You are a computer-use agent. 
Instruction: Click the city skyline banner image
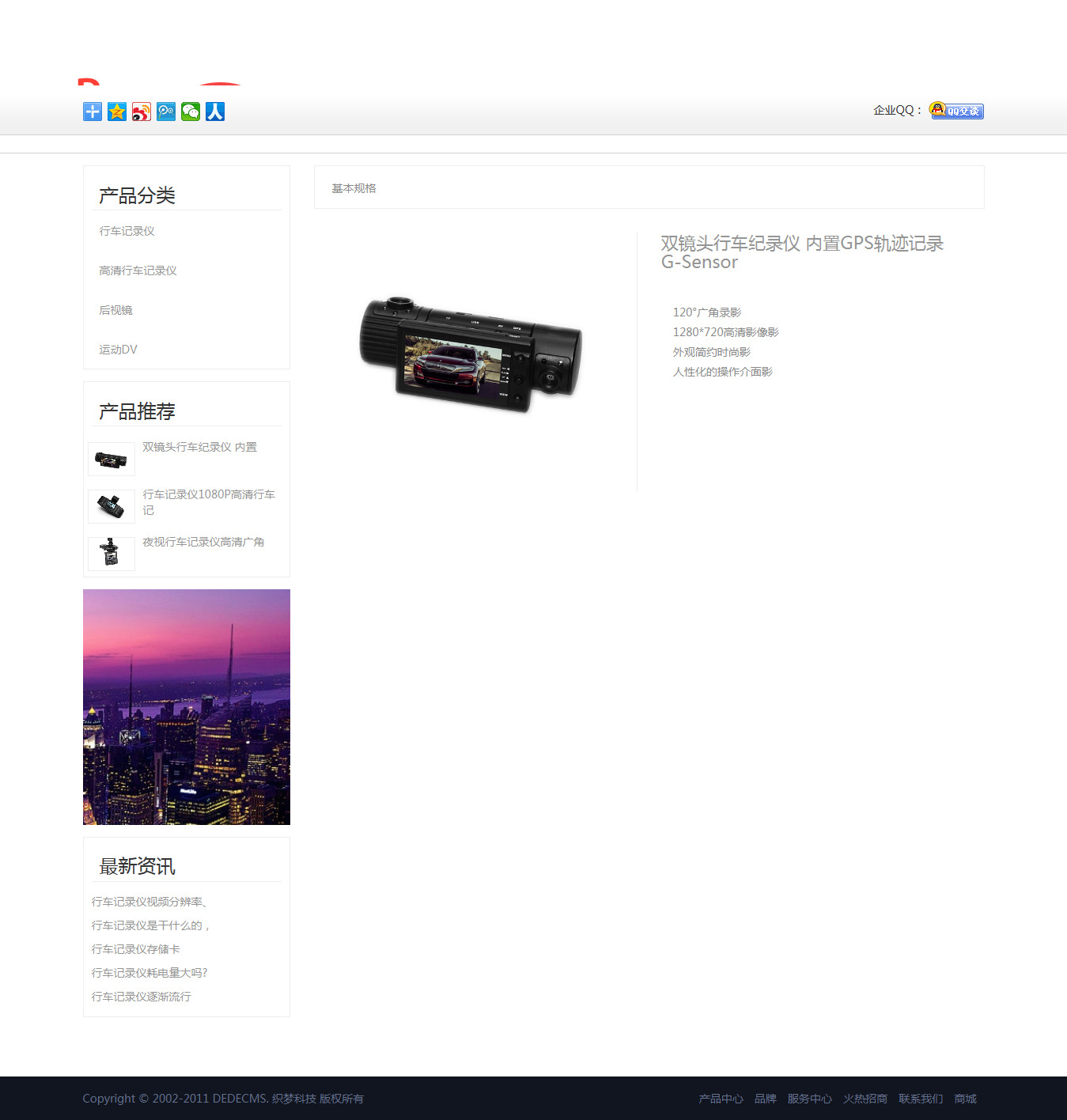pos(187,707)
